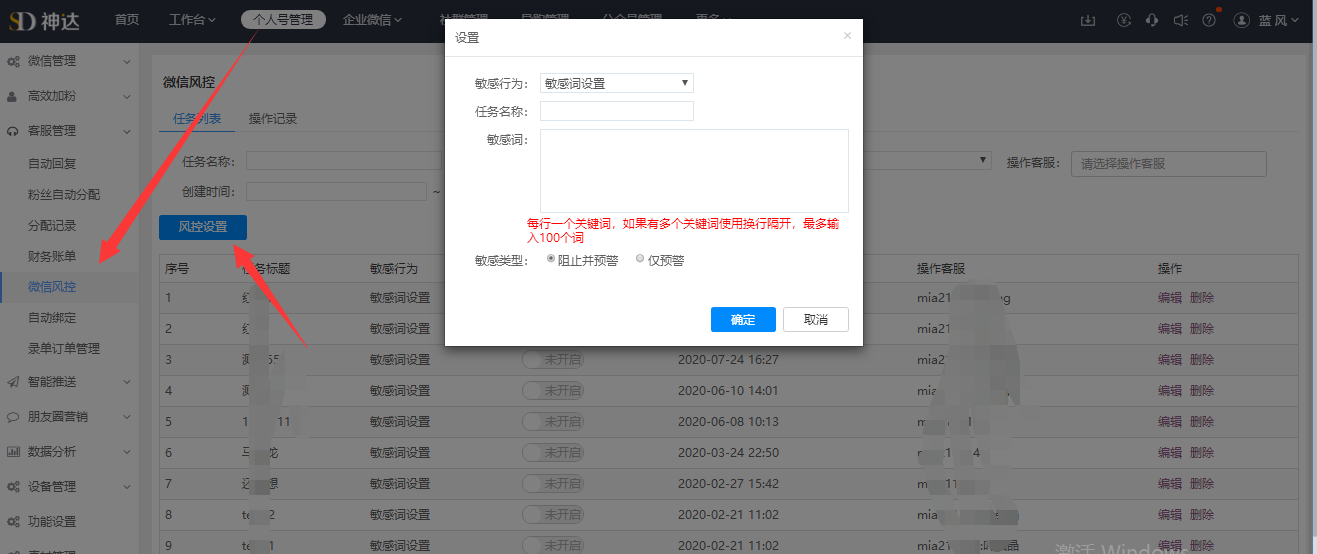Open 粉丝自动分配 in sidebar
Image resolution: width=1317 pixels, height=554 pixels.
[x=64, y=195]
